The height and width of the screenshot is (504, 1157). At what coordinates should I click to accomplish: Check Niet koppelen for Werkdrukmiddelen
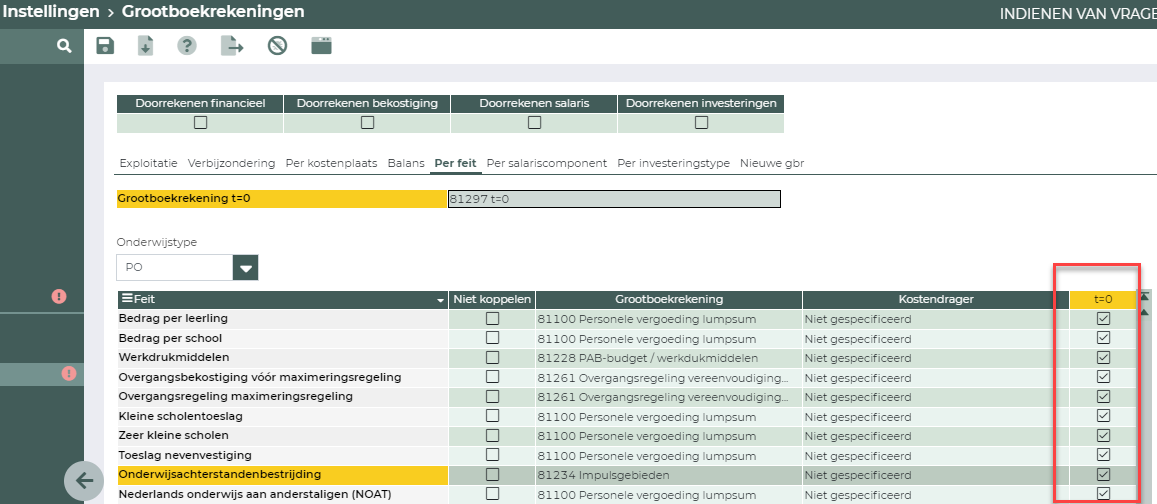(492, 357)
